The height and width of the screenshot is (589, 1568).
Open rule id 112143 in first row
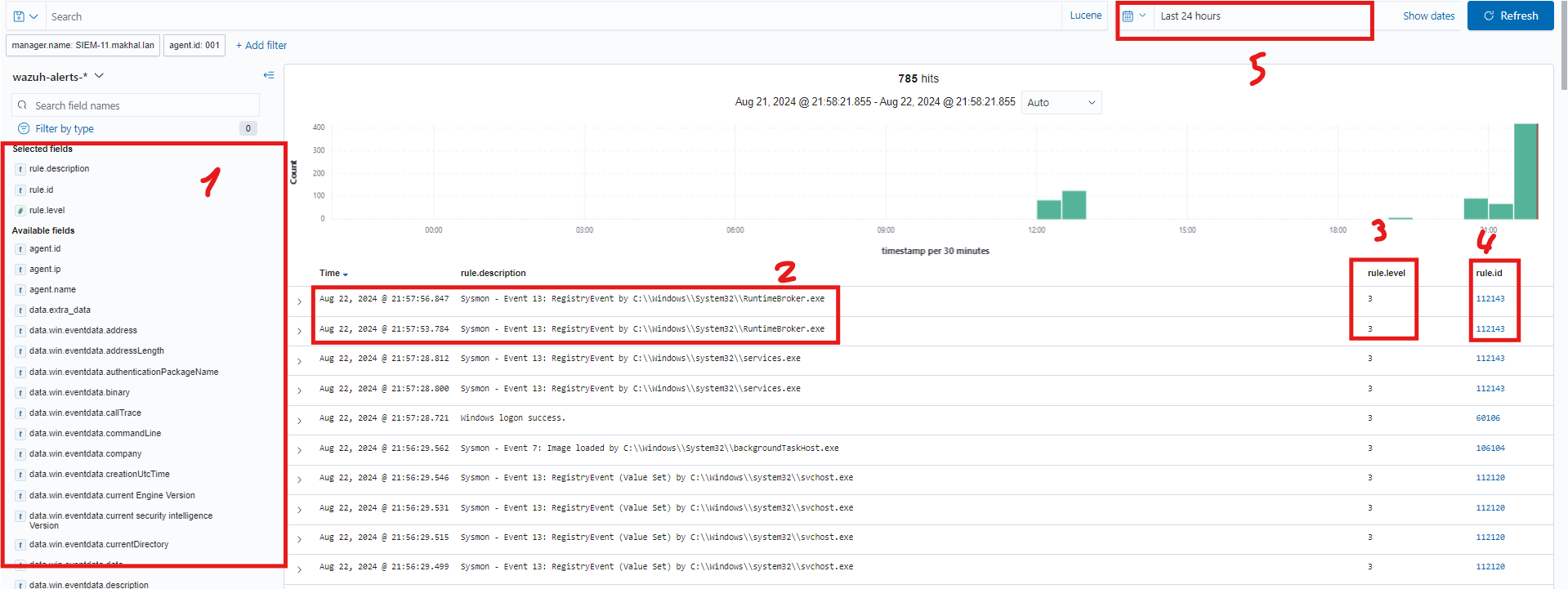tap(1490, 299)
